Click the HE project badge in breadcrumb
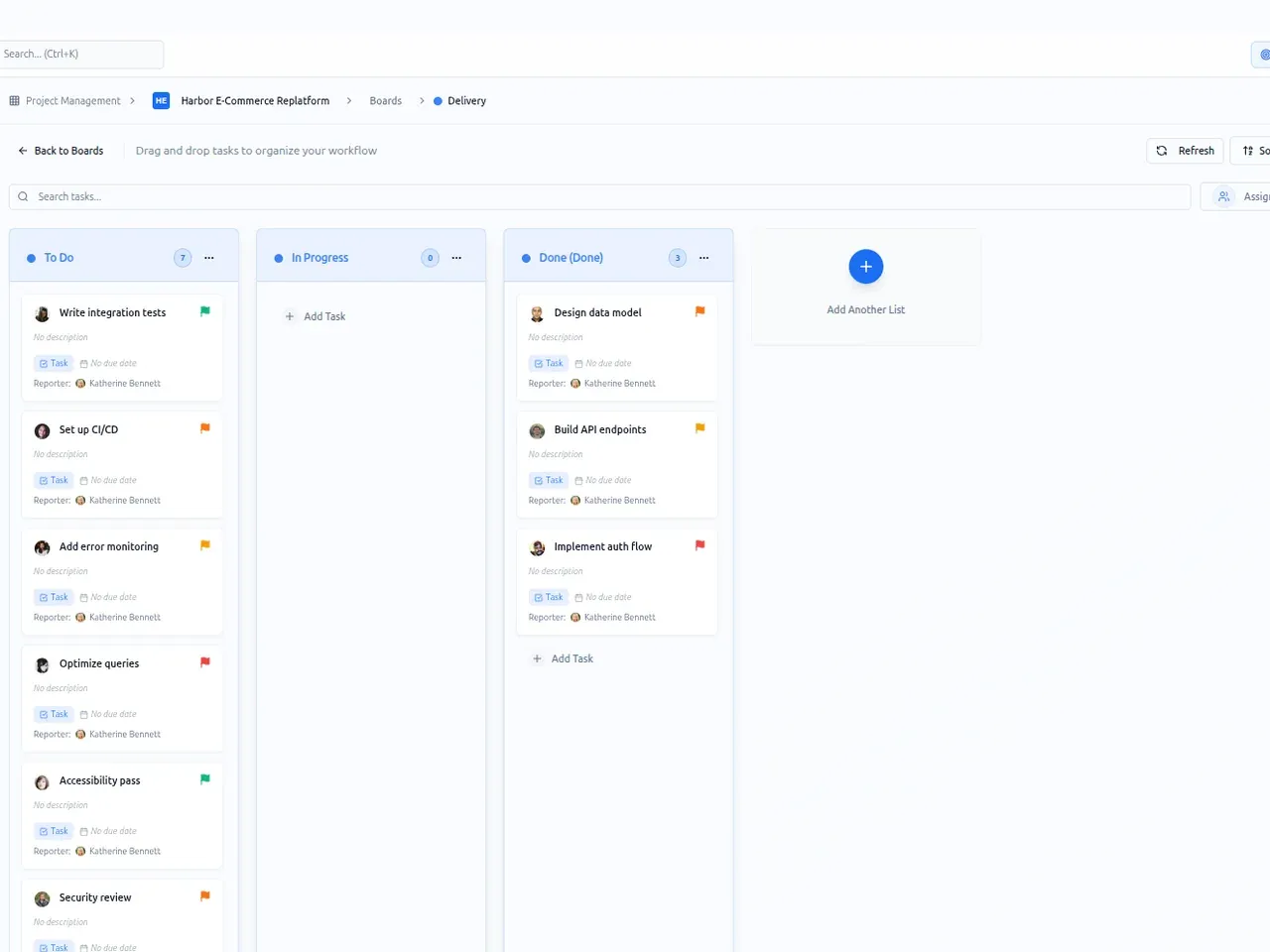This screenshot has width=1270, height=952. pyautogui.click(x=161, y=100)
